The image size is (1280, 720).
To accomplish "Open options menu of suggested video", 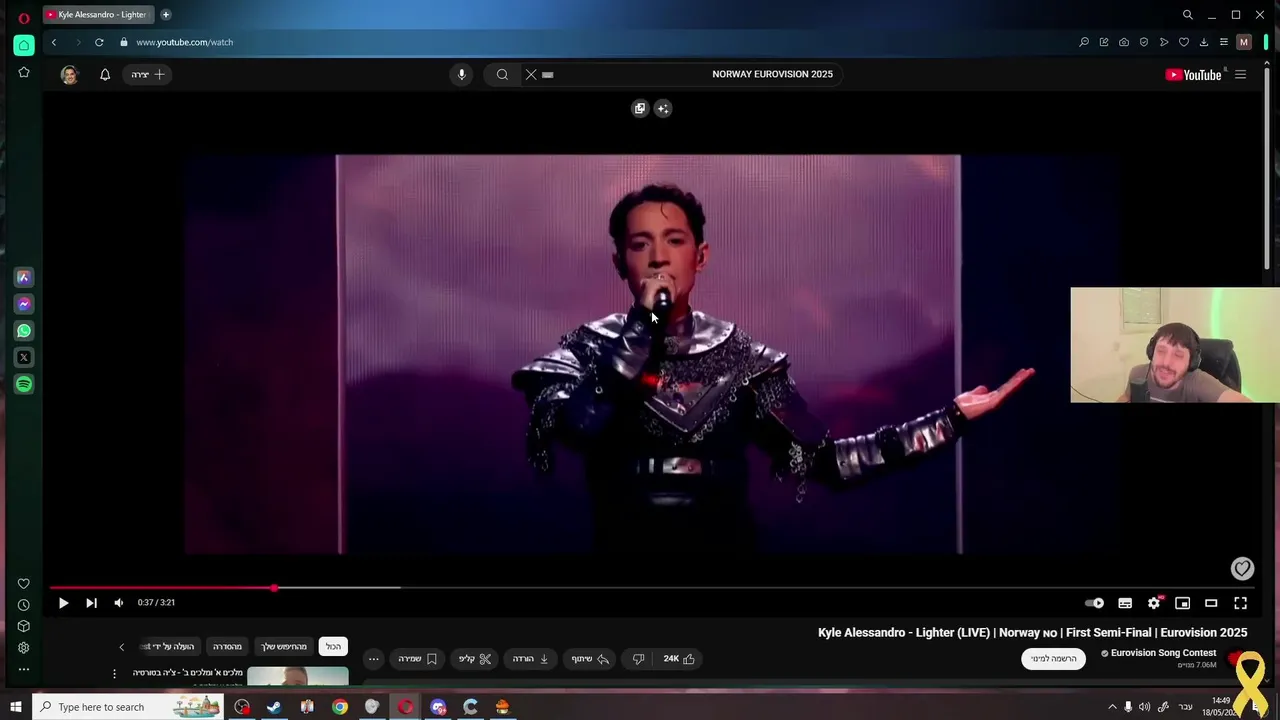I will [114, 674].
